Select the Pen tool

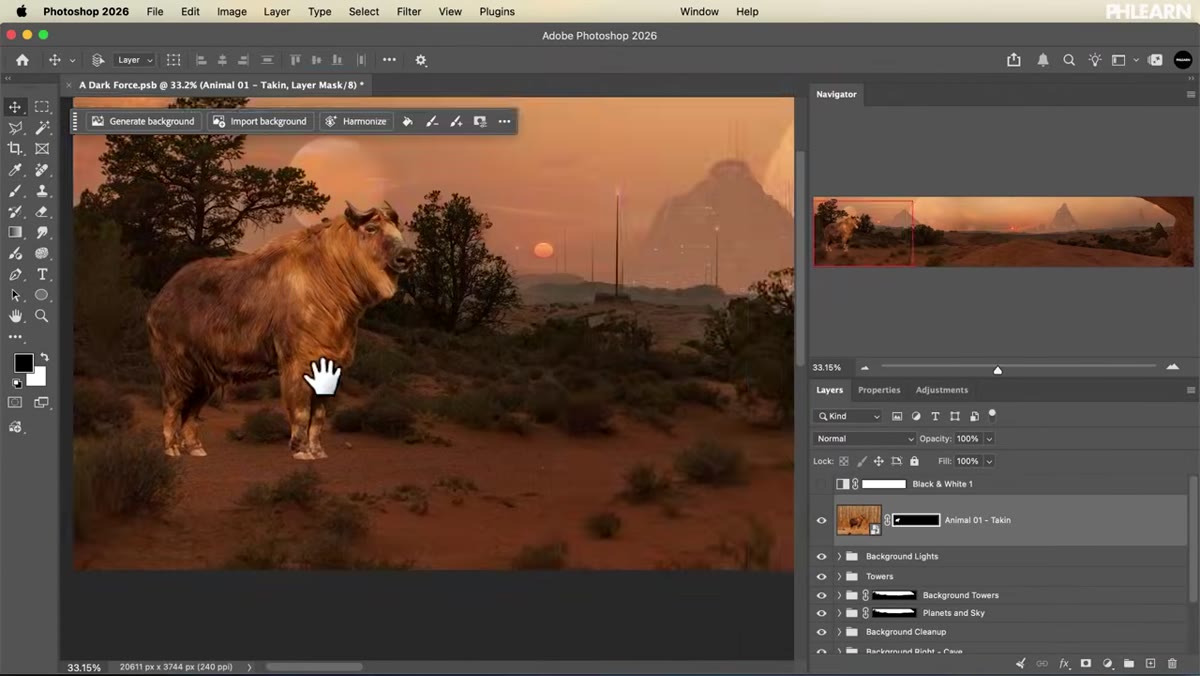click(15, 275)
